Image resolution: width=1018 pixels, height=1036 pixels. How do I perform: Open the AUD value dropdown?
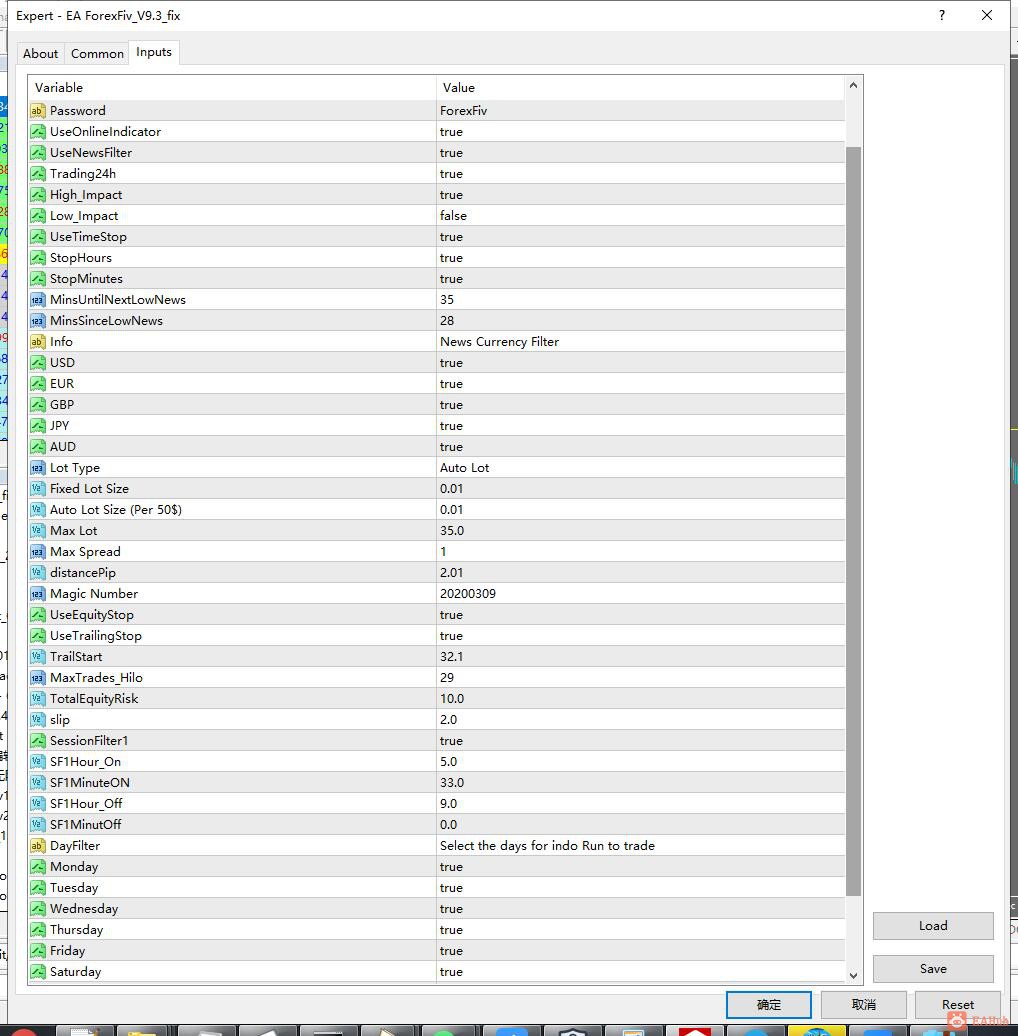click(640, 447)
